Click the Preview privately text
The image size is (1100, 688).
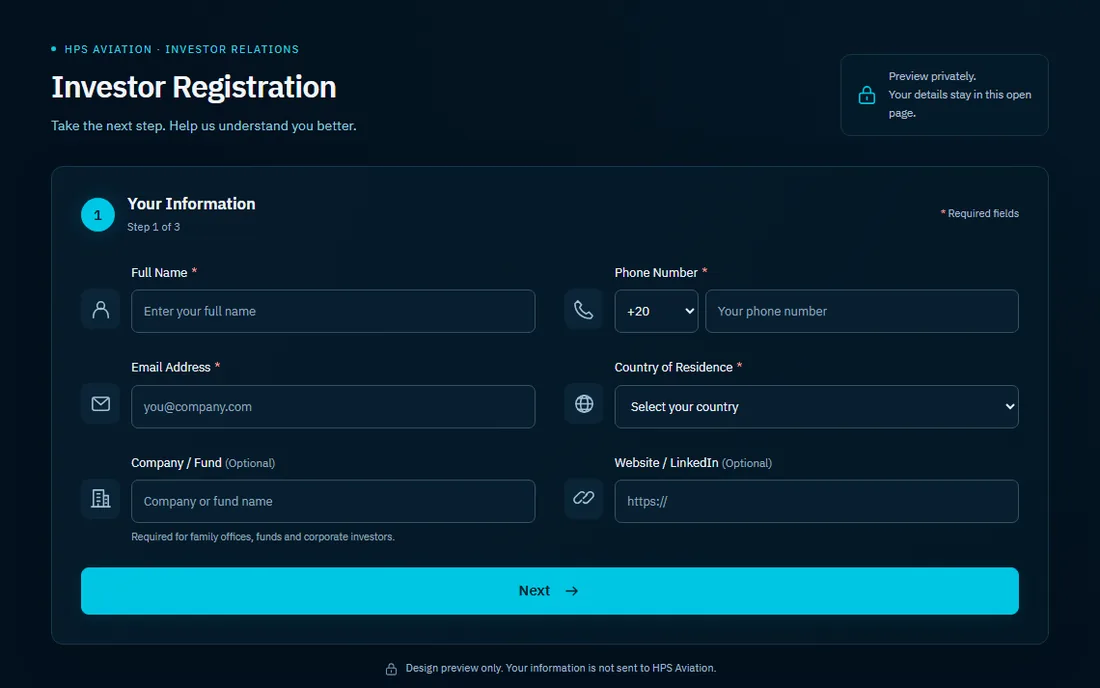point(932,76)
